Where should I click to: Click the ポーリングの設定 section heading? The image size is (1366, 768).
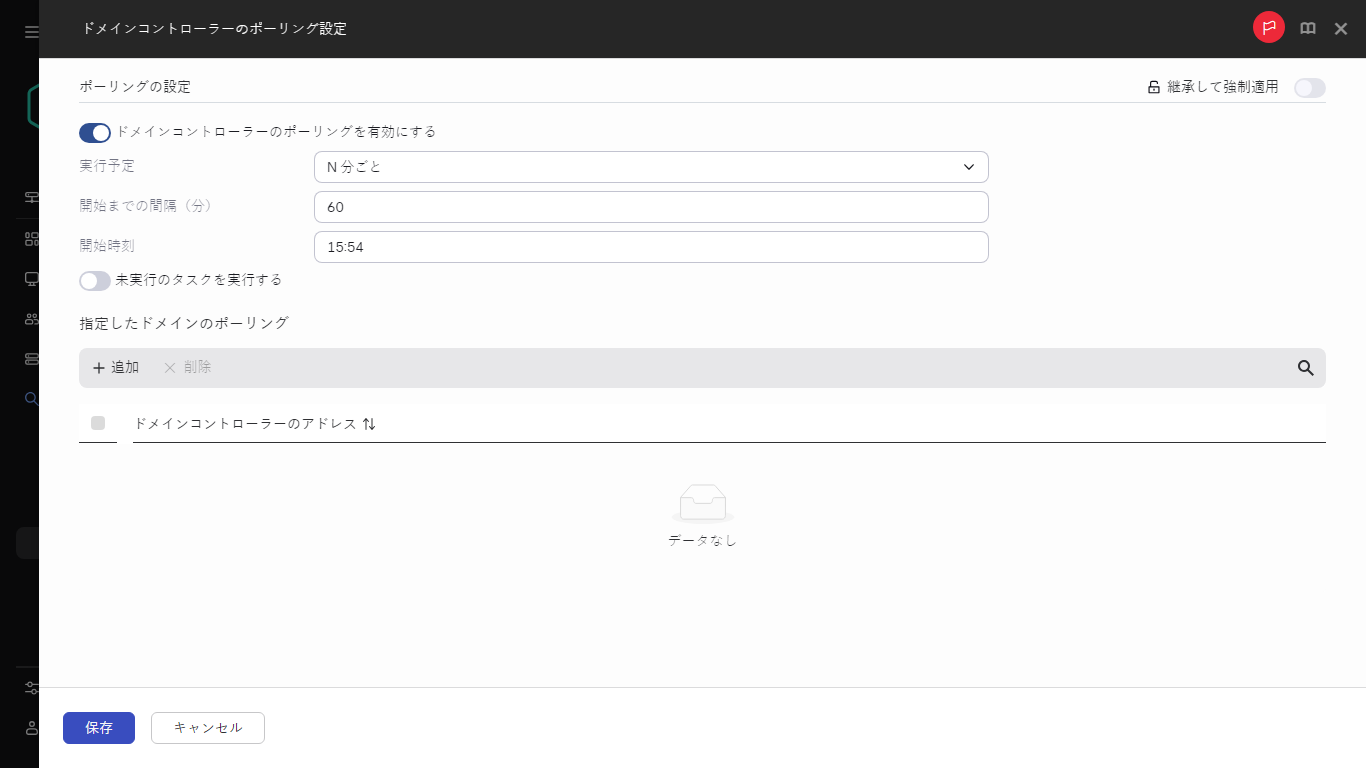tap(135, 87)
